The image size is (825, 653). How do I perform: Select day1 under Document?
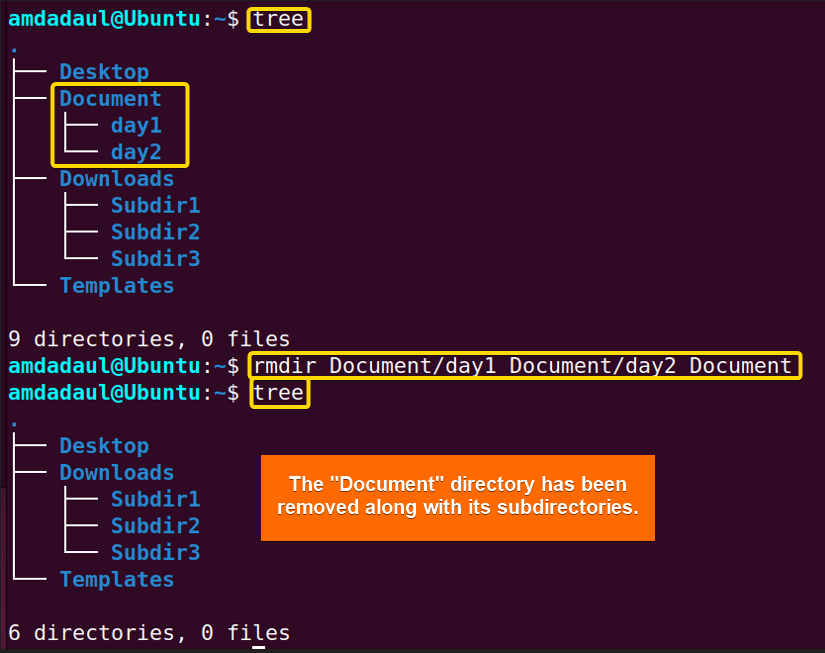click(136, 125)
